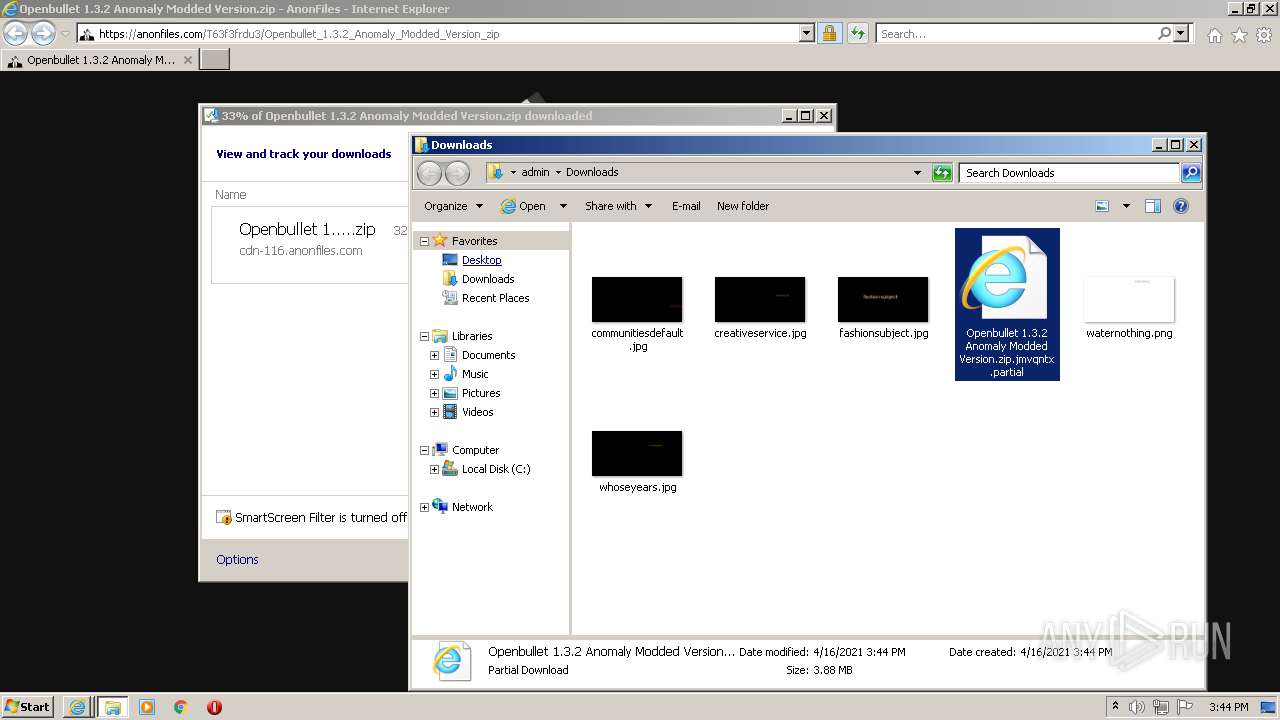The height and width of the screenshot is (720, 1280).
Task: Click Windows Explorer taskbar icon
Action: pyautogui.click(x=112, y=707)
